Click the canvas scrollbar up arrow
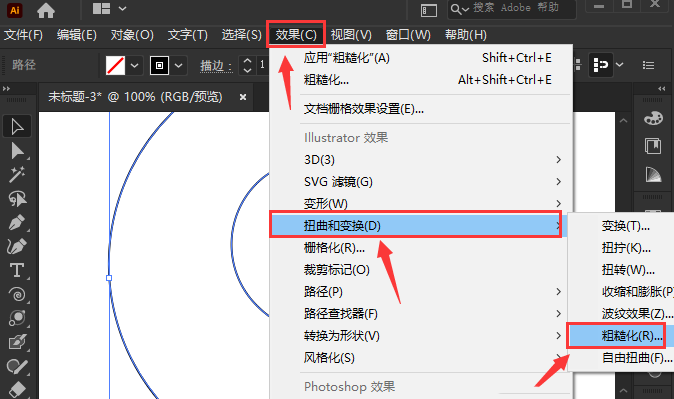Screen dimensions: 674x399 coord(623,121)
